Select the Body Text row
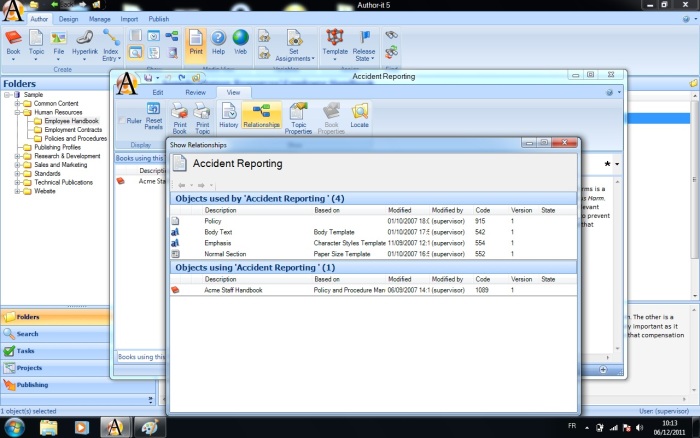Viewport: 700px width, 438px height. 373,232
